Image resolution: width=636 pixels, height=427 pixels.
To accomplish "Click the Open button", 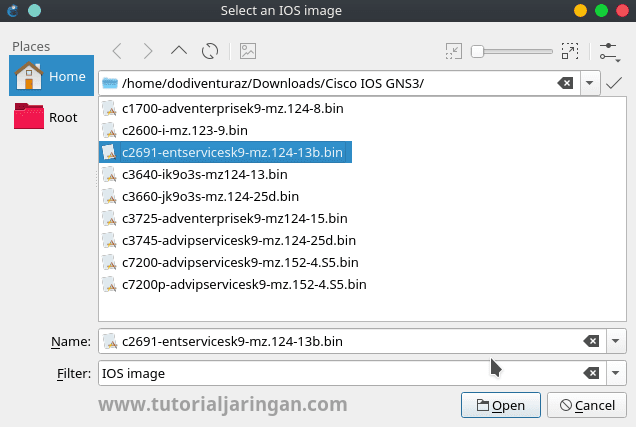I will (x=501, y=405).
